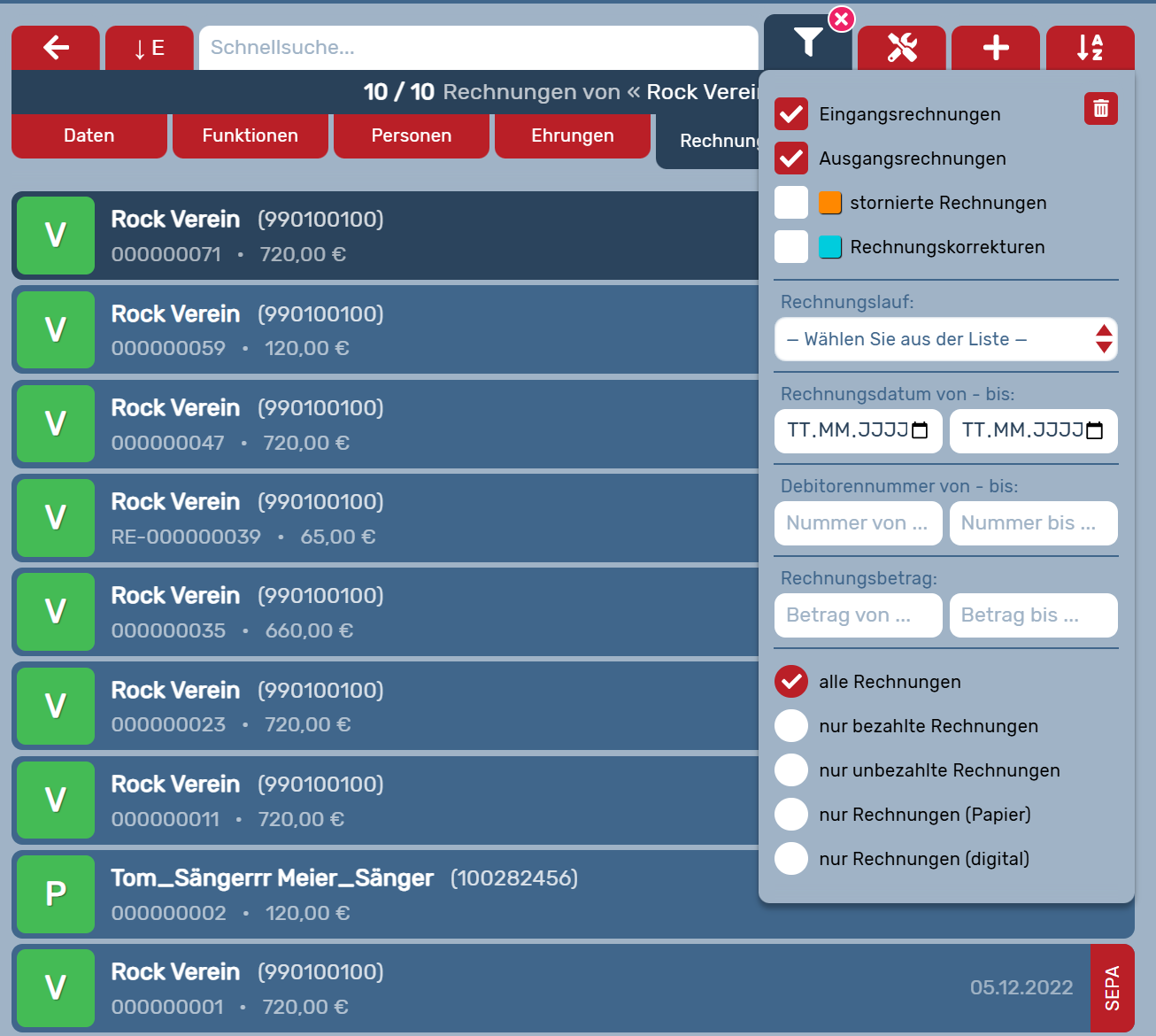Select nur unbezahlte Rechnungen radio option
Image resolution: width=1156 pixels, height=1036 pixels.
coord(791,770)
